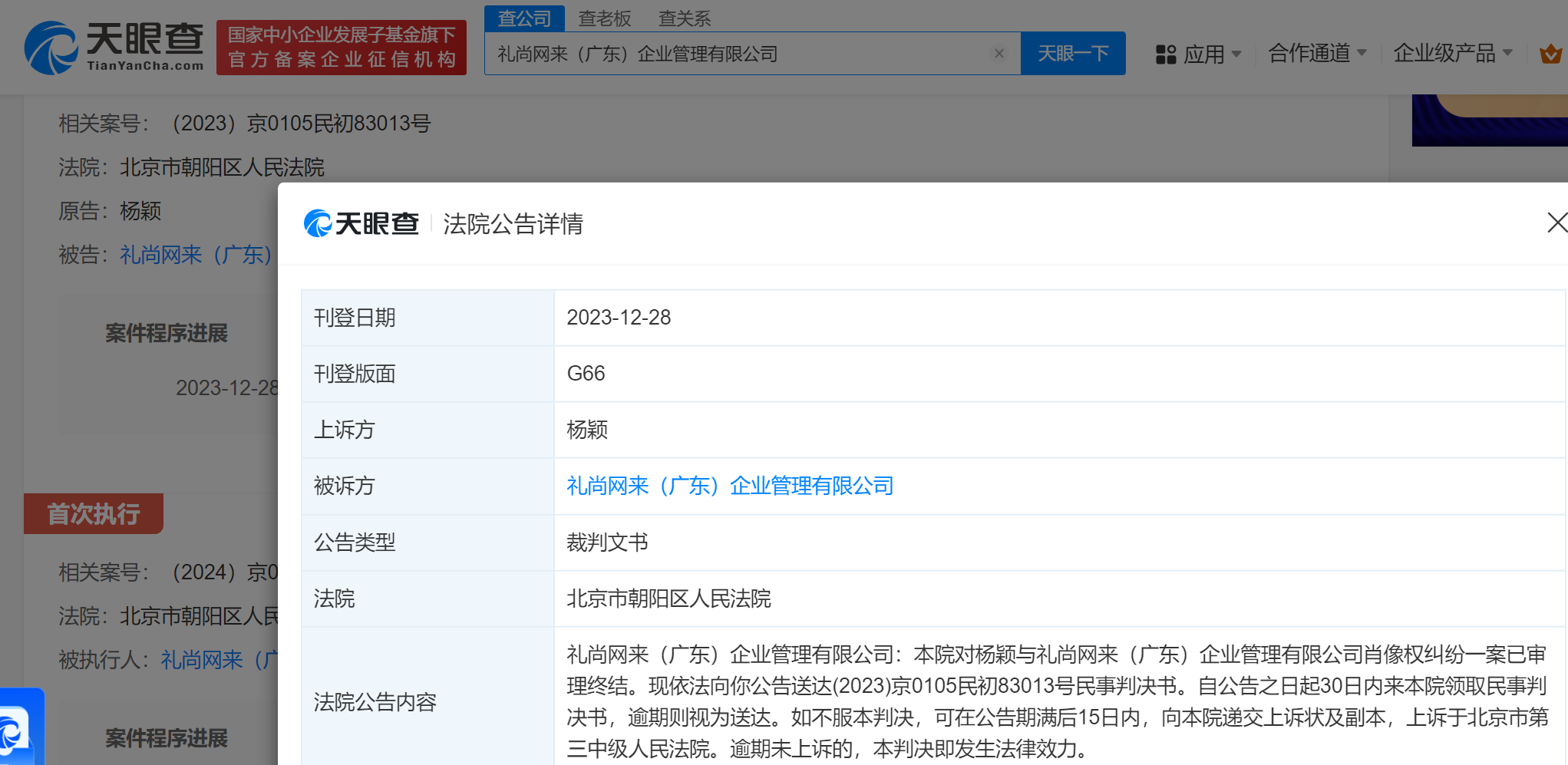
Task: Open the 被执行人 company link
Action: pyautogui.click(x=219, y=660)
